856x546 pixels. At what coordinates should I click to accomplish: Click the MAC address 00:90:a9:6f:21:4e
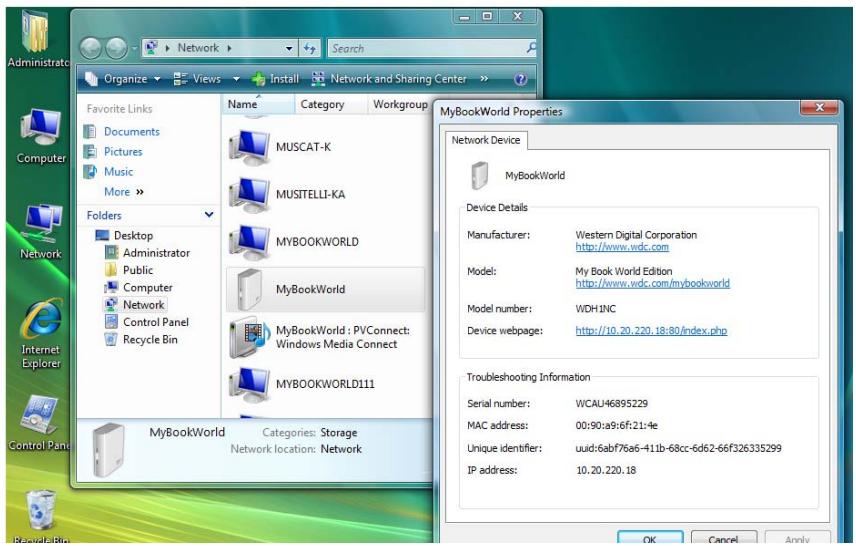click(x=616, y=425)
